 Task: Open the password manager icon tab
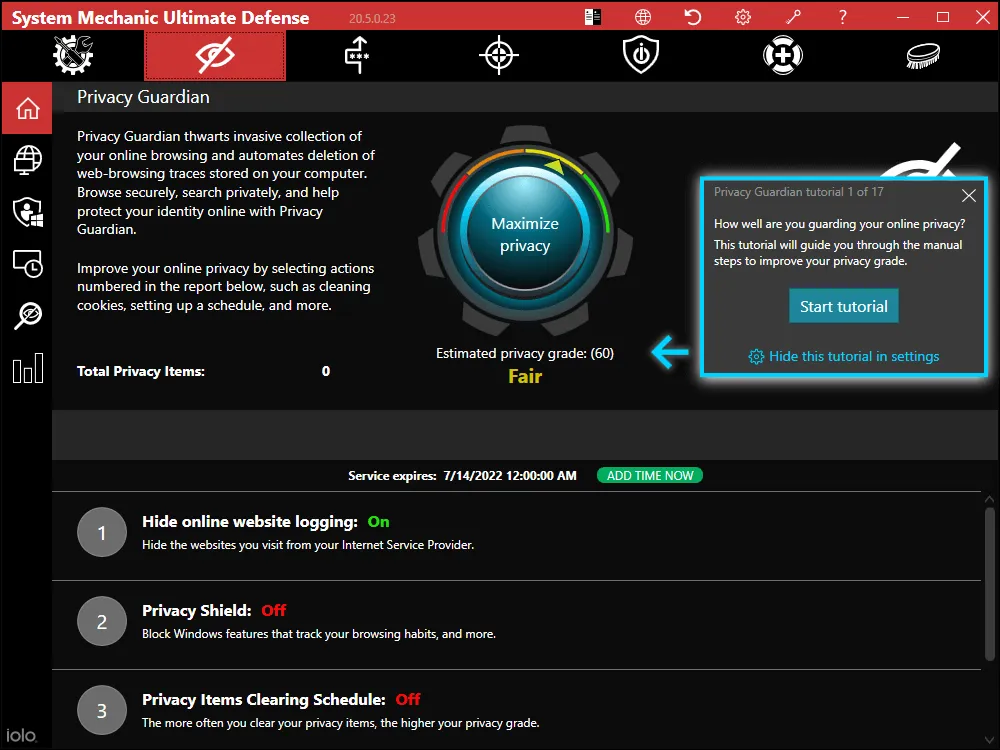click(x=357, y=55)
